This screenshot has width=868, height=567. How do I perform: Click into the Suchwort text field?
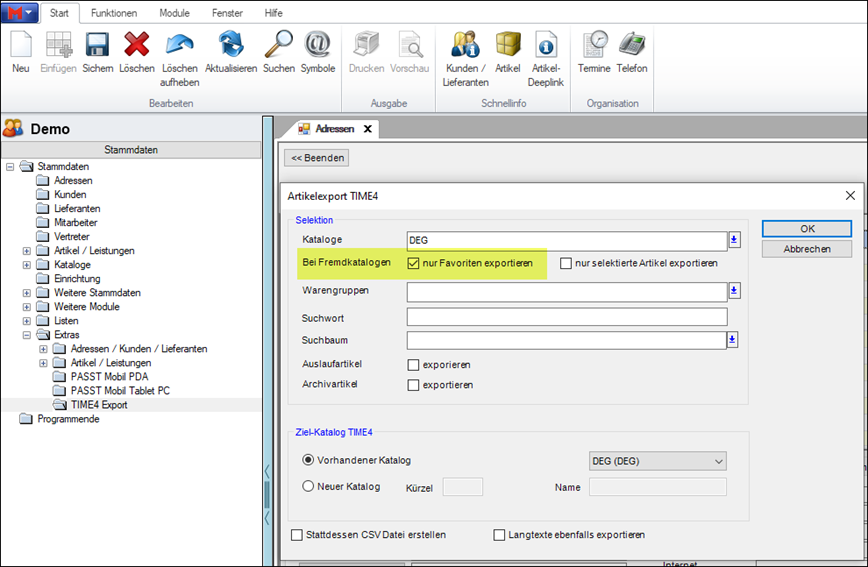(567, 317)
